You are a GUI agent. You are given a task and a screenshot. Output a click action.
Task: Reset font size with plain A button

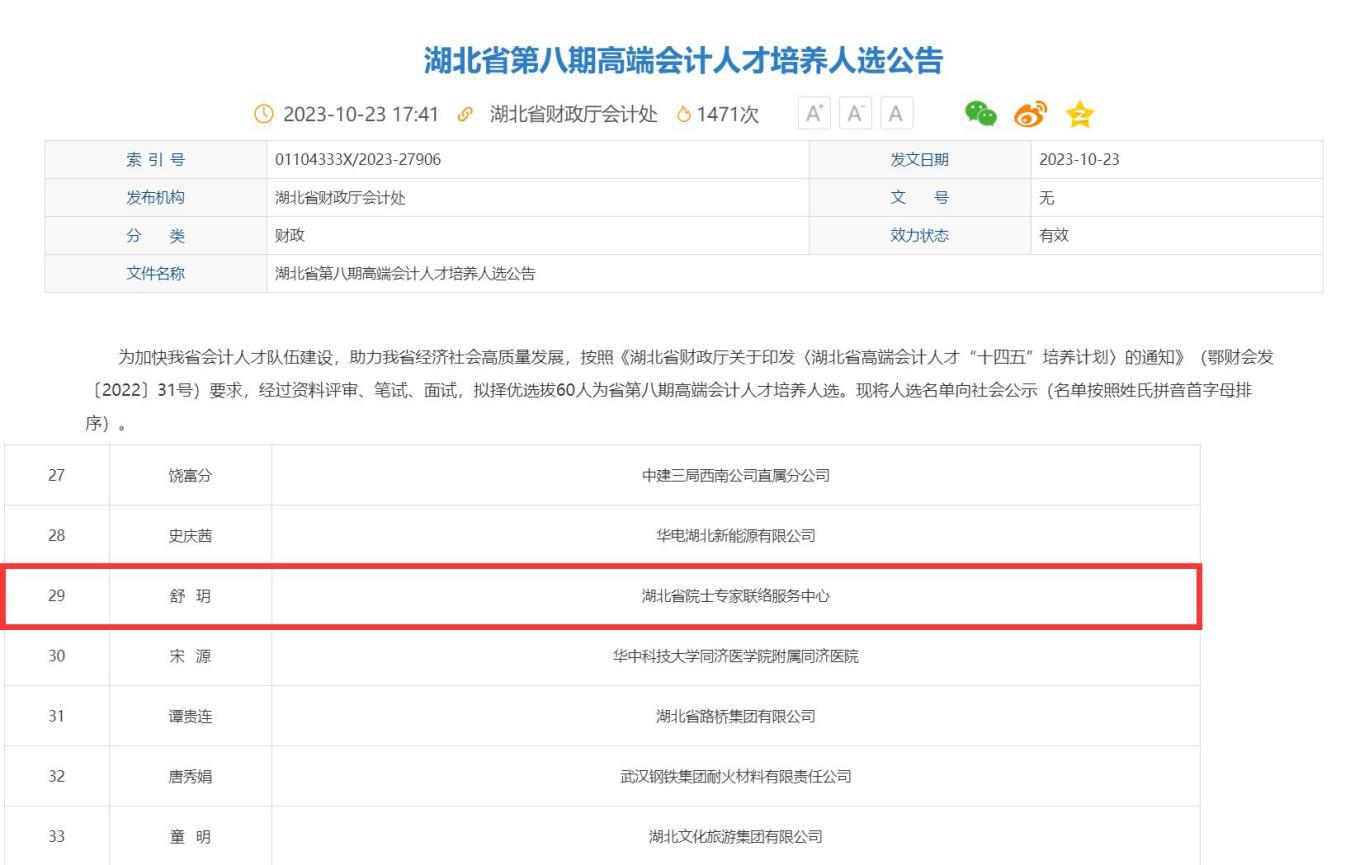click(x=896, y=114)
